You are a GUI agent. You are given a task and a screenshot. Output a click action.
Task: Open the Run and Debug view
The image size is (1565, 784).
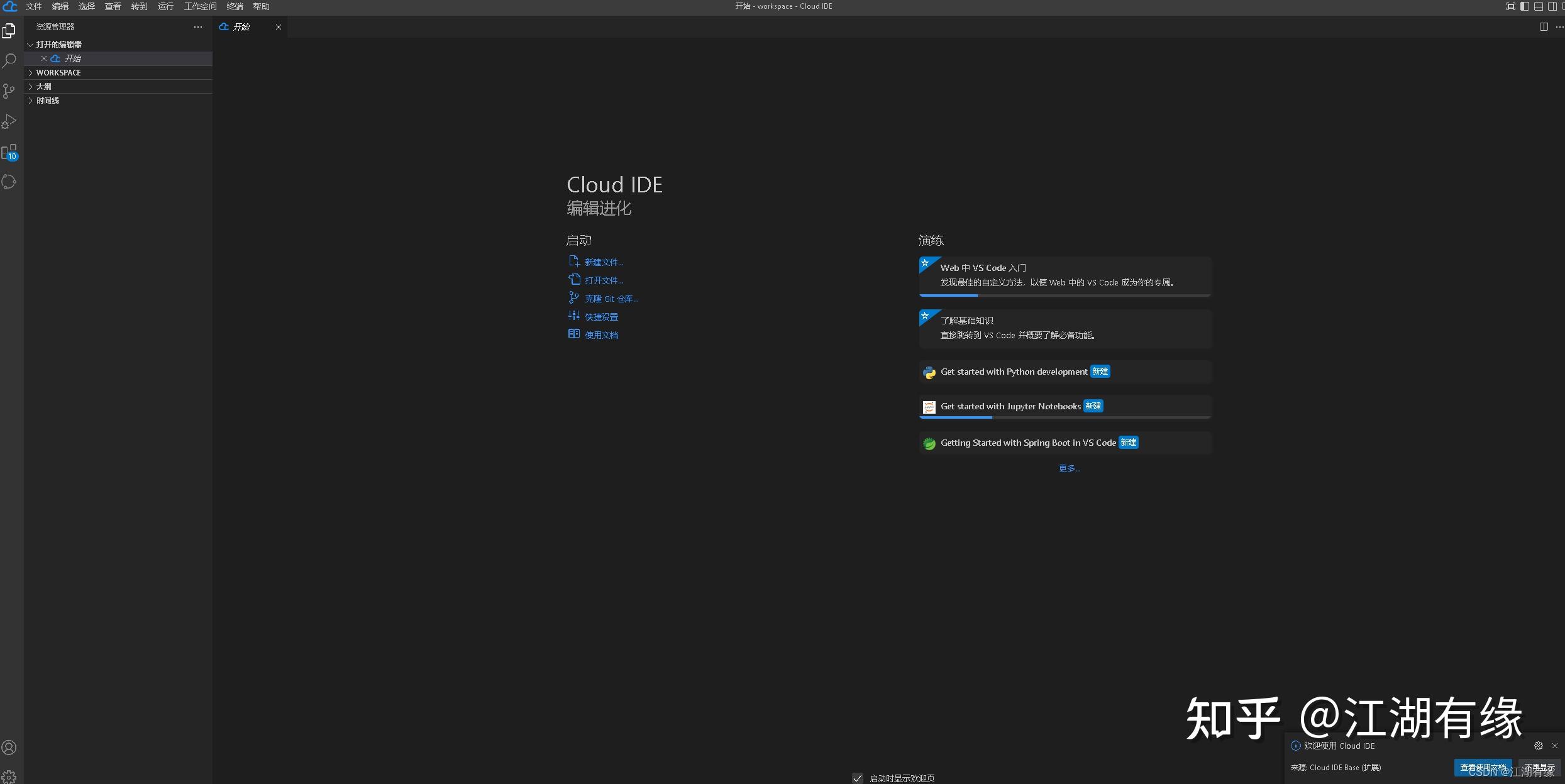point(9,121)
